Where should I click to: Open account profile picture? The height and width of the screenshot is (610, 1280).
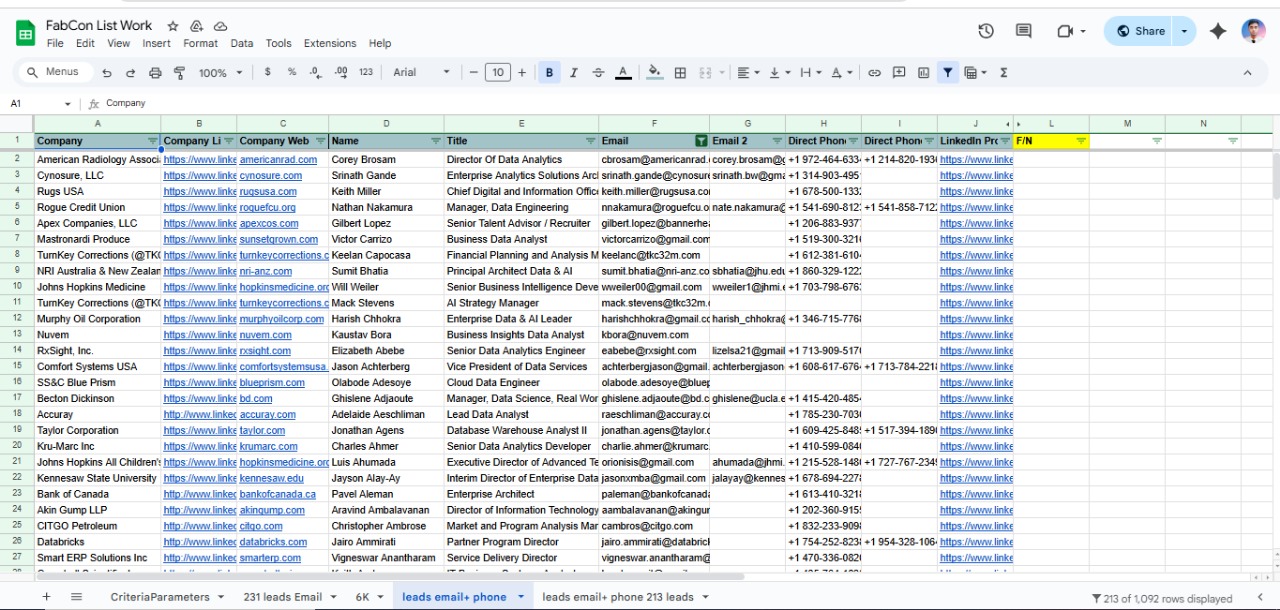pos(1254,31)
